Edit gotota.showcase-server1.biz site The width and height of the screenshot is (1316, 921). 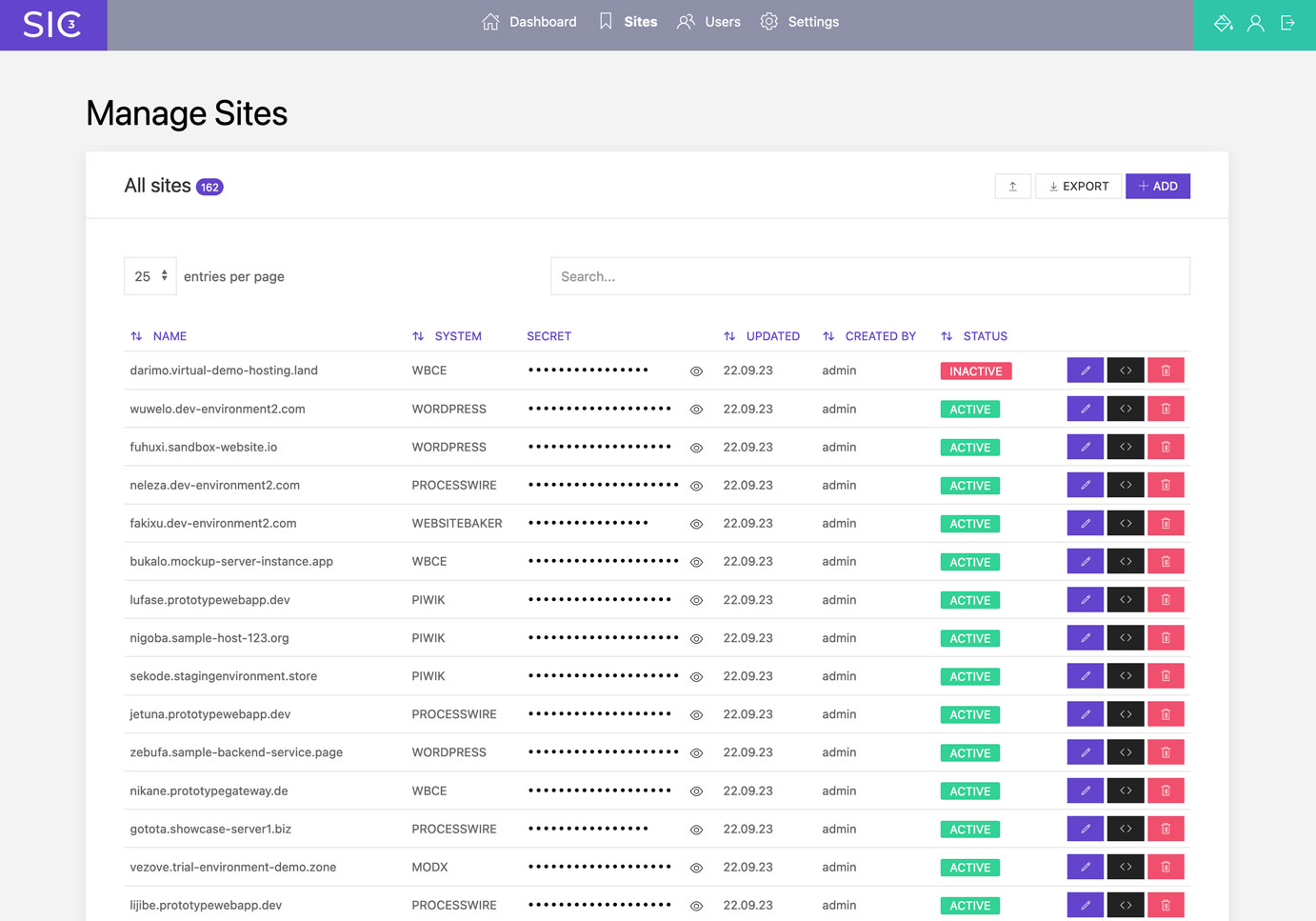(1086, 829)
